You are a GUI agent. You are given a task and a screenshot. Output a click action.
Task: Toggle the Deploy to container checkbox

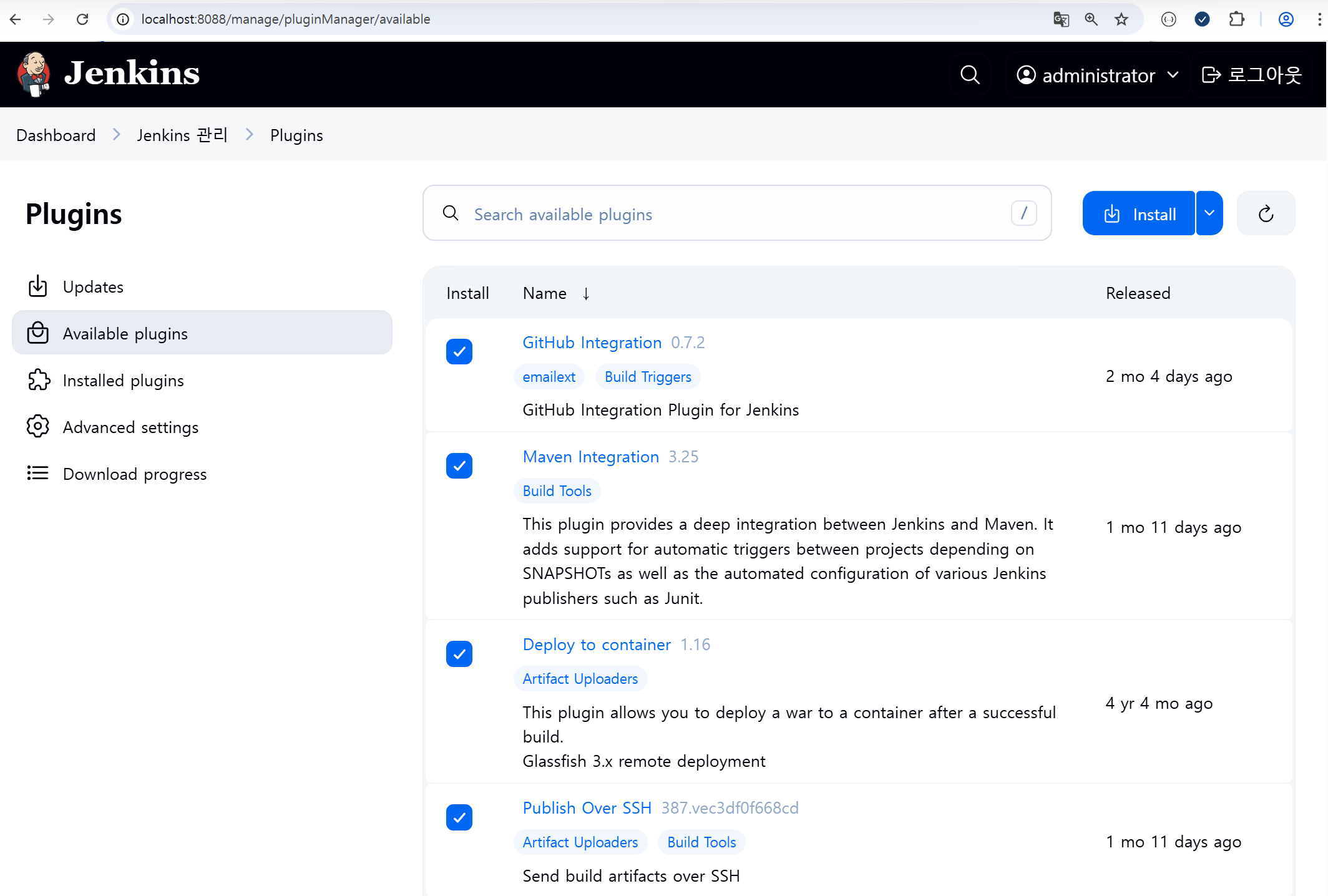tap(459, 654)
